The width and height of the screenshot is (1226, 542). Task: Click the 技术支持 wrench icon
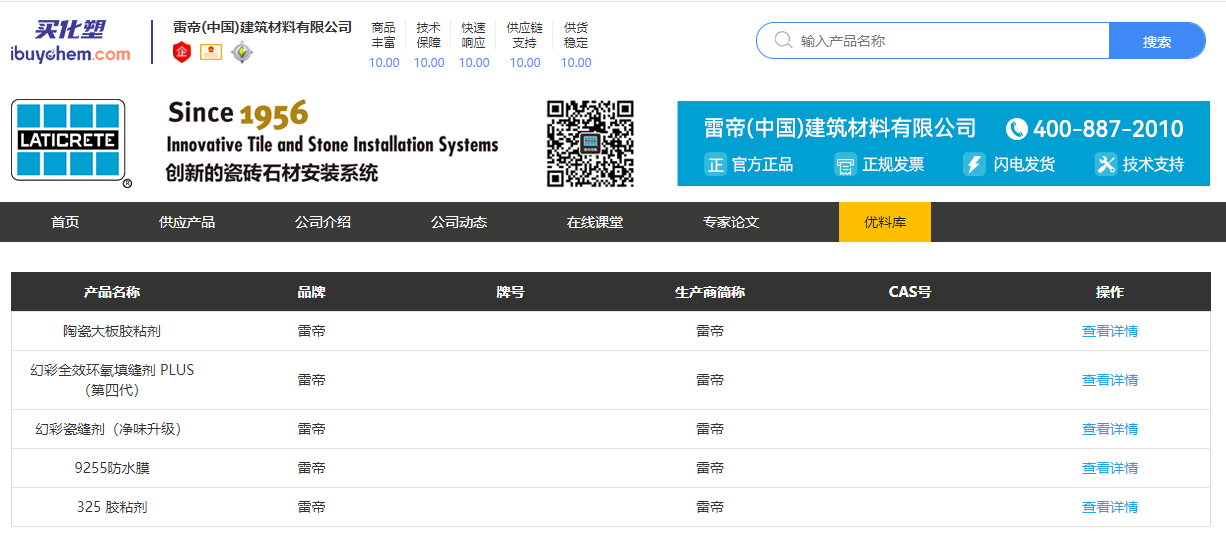tap(1105, 165)
